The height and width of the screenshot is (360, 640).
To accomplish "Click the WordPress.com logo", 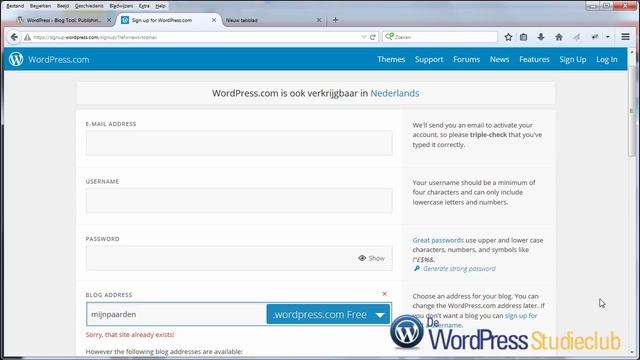I will coord(49,59).
